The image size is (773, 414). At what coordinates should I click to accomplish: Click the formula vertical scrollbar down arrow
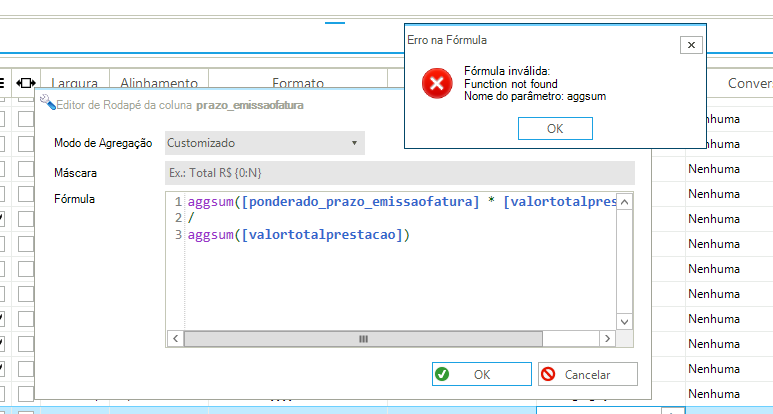[624, 322]
